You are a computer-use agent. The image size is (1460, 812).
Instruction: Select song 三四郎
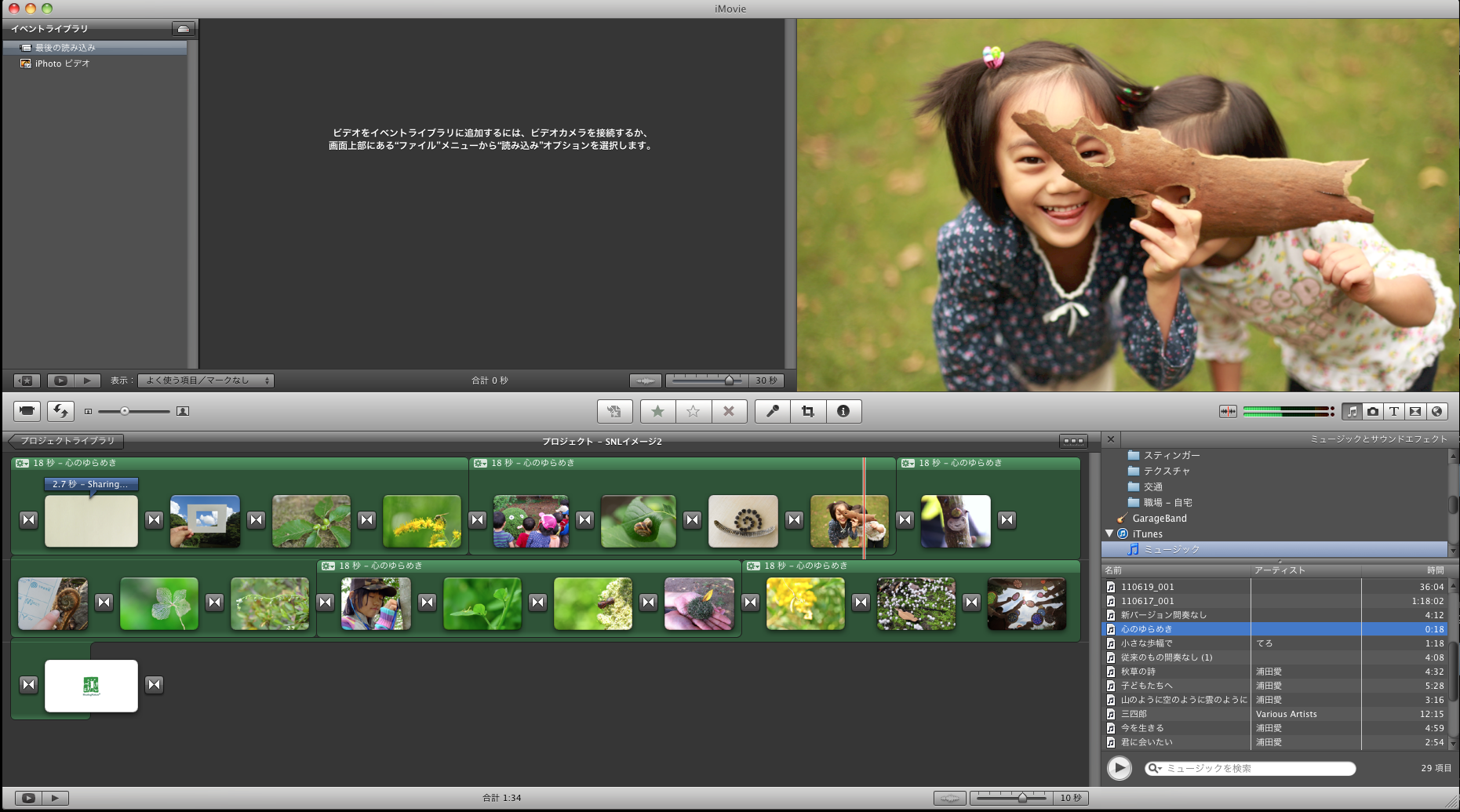coord(1274,714)
